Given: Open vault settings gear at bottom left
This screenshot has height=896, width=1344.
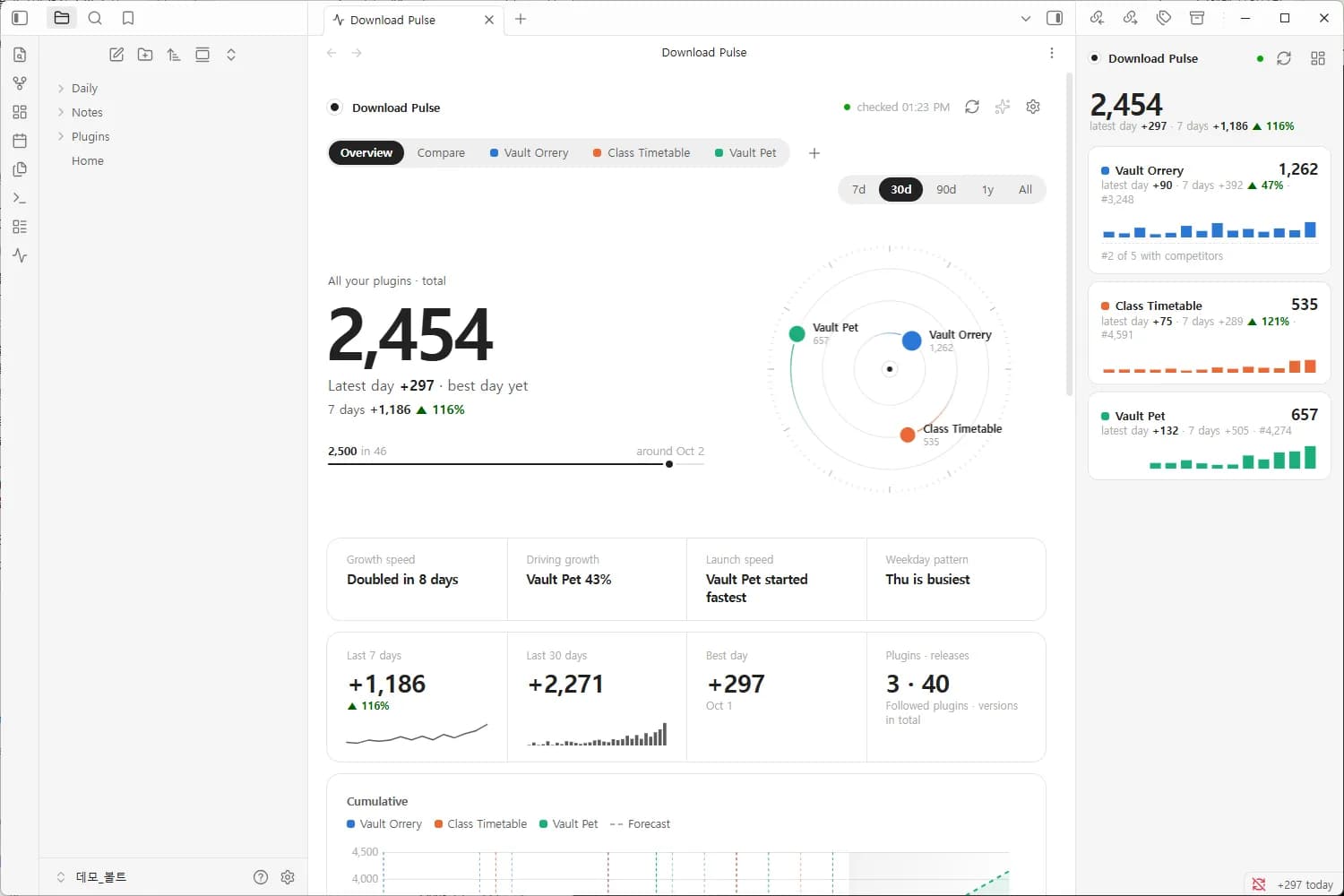Looking at the screenshot, I should (288, 877).
